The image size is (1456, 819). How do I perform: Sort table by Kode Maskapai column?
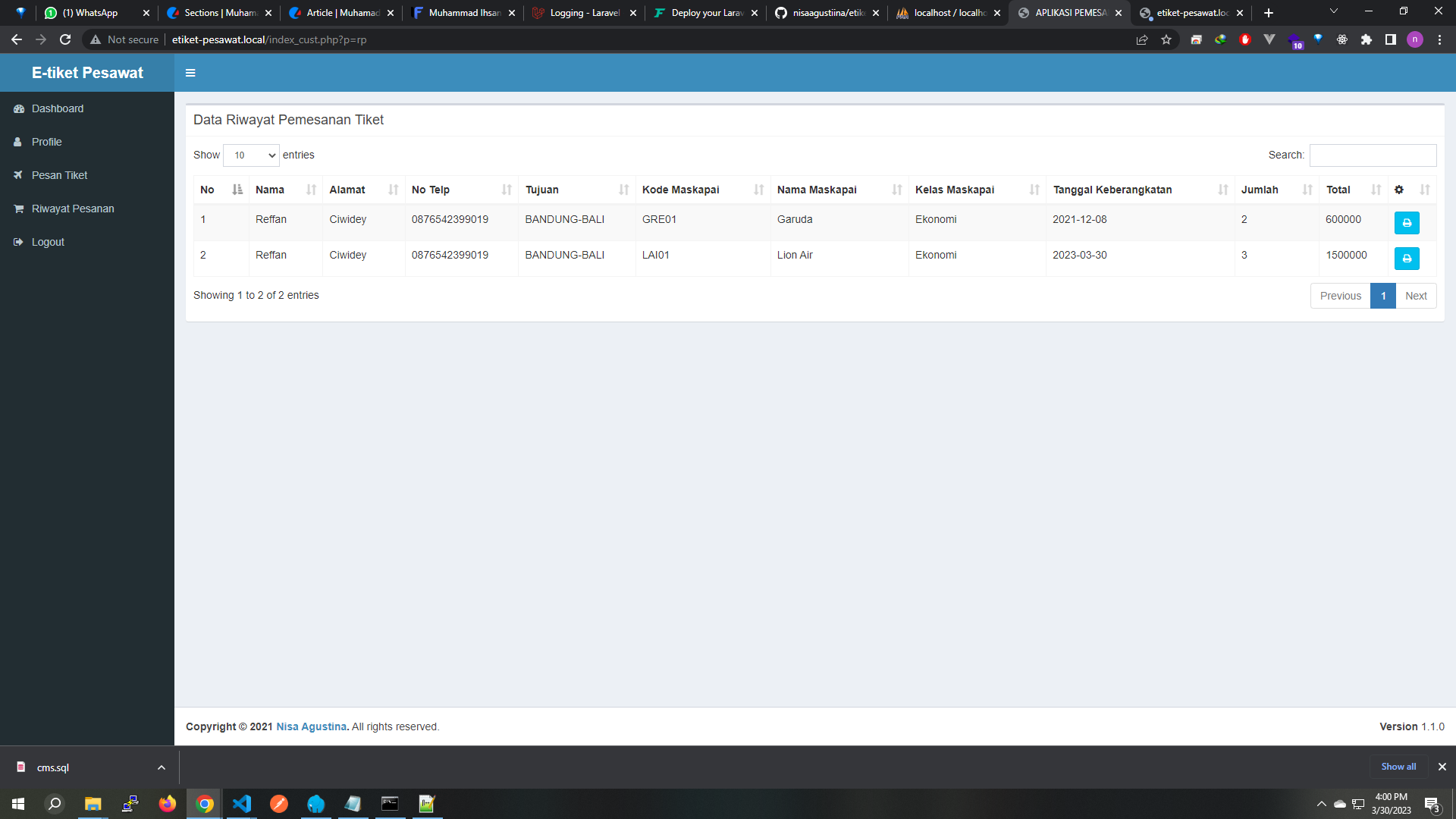pyautogui.click(x=703, y=190)
